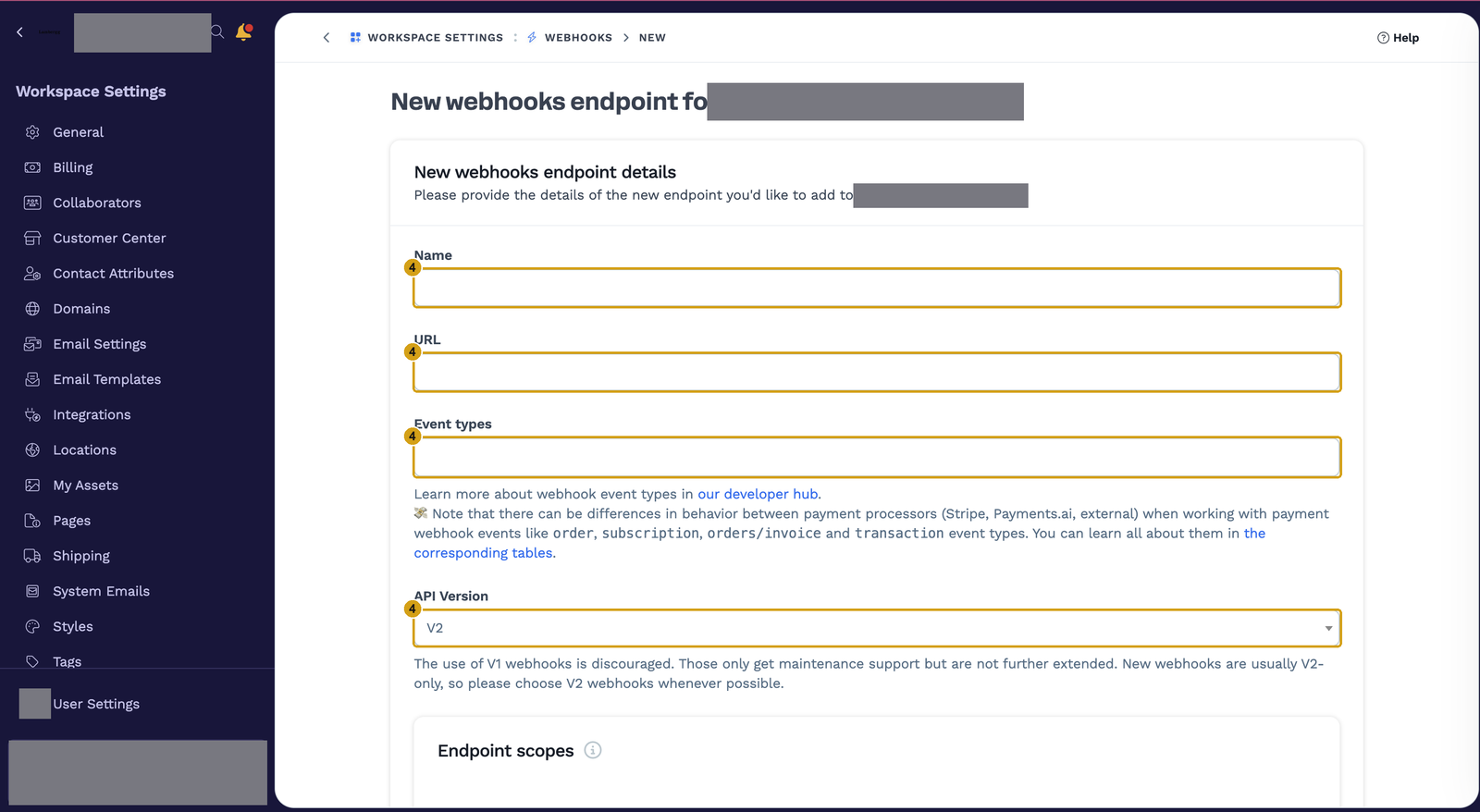Click the Shipping truck icon
The height and width of the screenshot is (812, 1480).
(32, 556)
